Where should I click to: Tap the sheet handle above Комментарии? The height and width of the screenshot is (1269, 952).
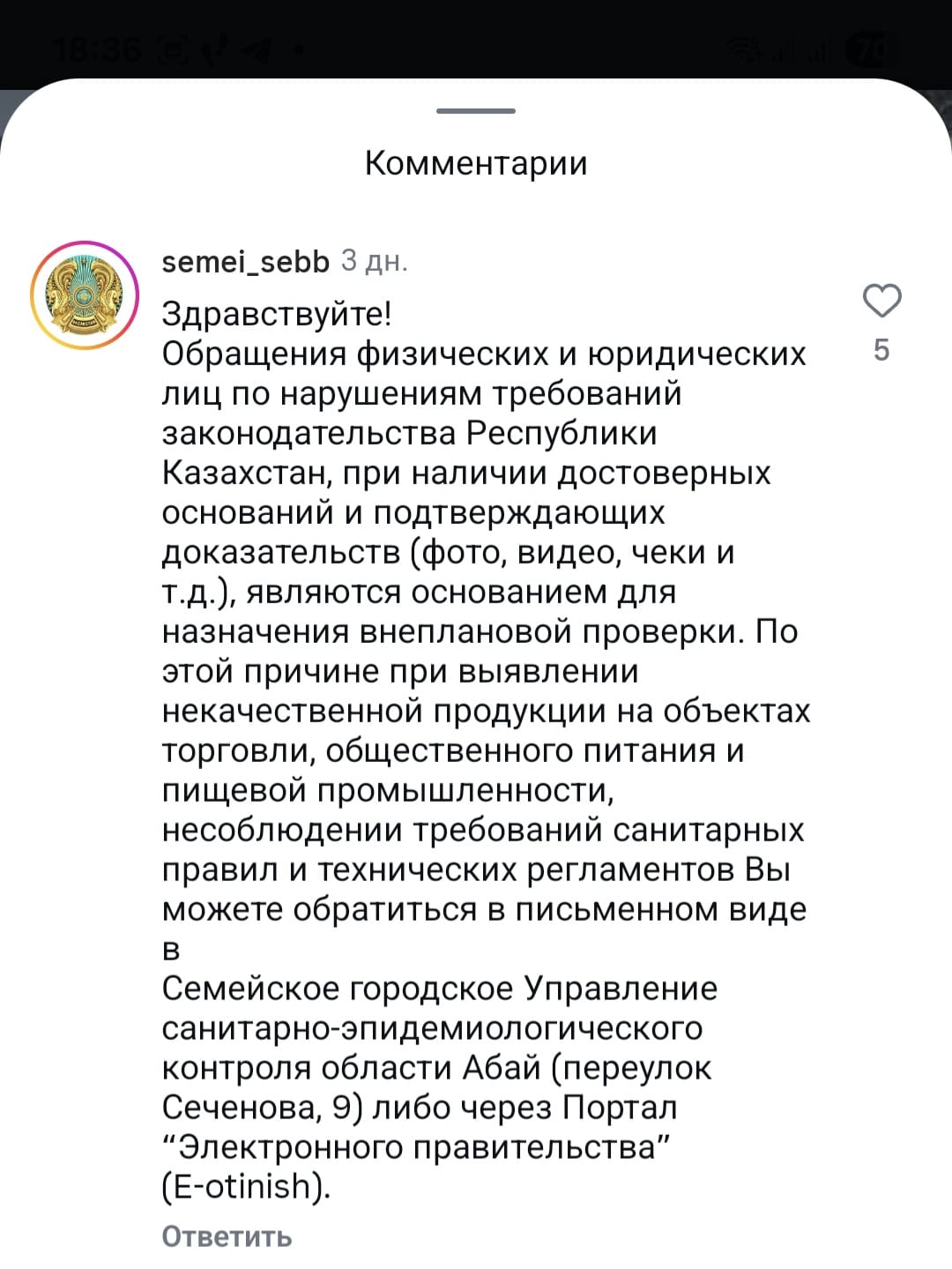[x=476, y=111]
